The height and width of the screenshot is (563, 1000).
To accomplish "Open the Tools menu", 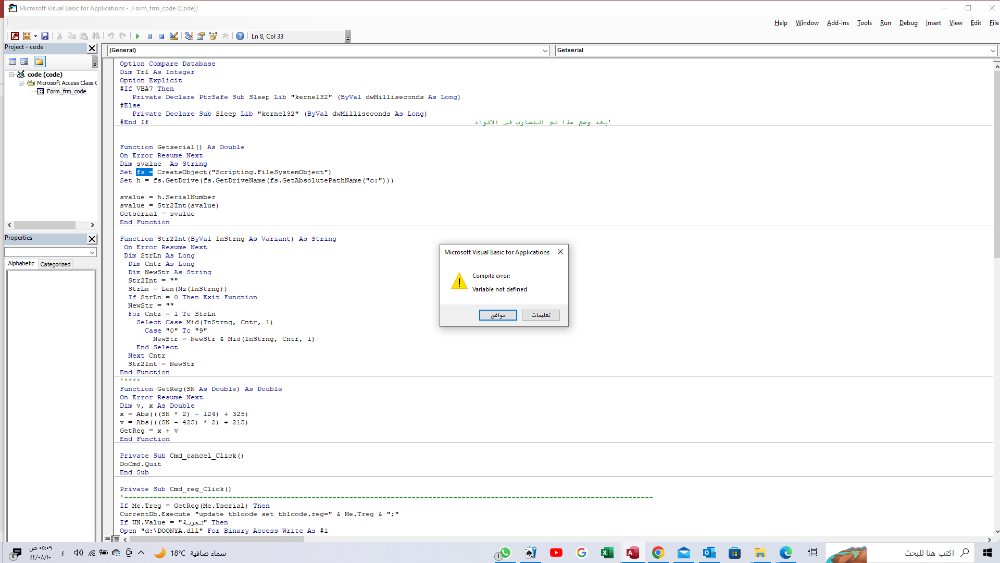I will [x=864, y=23].
